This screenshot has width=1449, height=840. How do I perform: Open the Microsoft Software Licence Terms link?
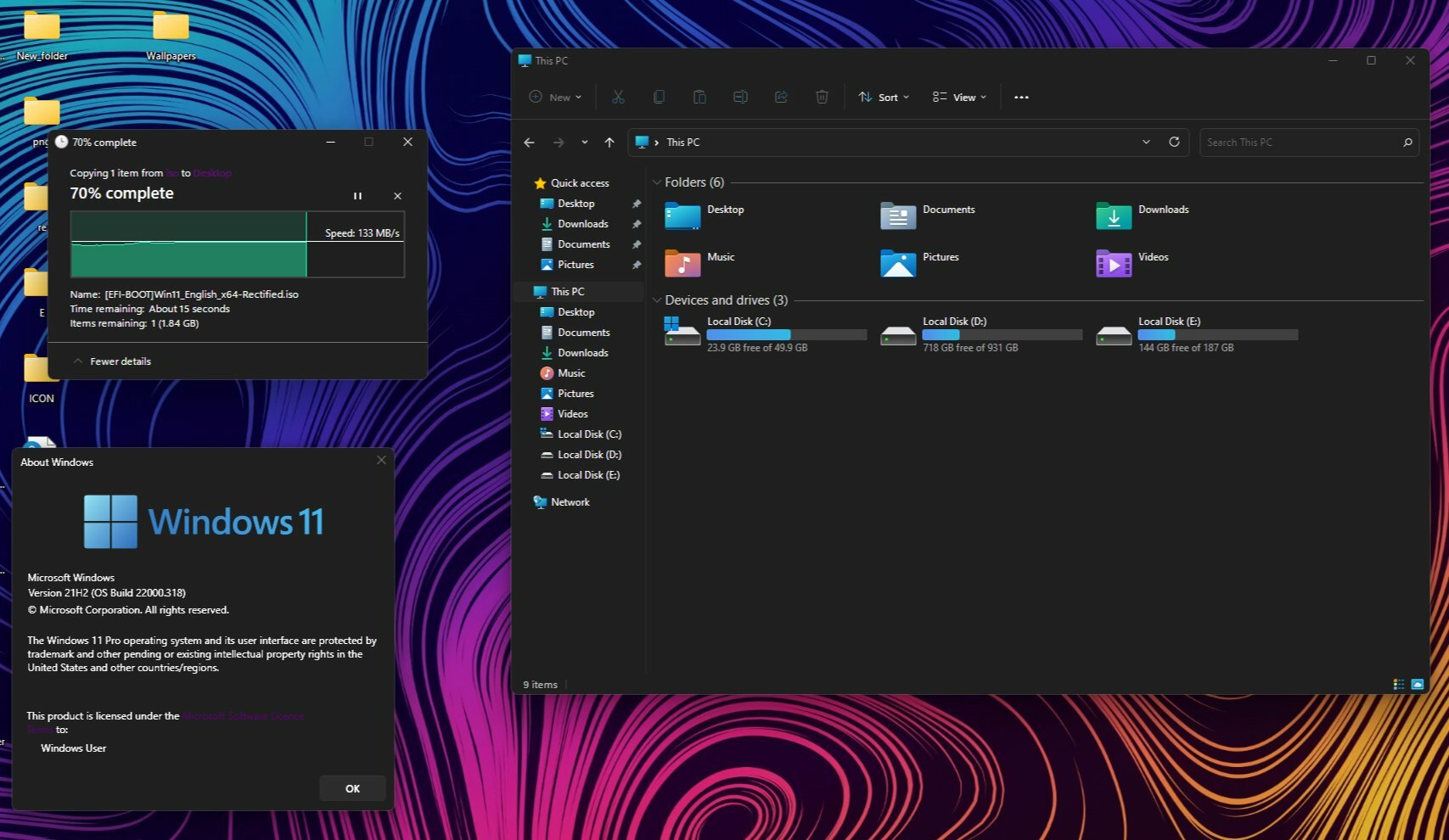[243, 716]
